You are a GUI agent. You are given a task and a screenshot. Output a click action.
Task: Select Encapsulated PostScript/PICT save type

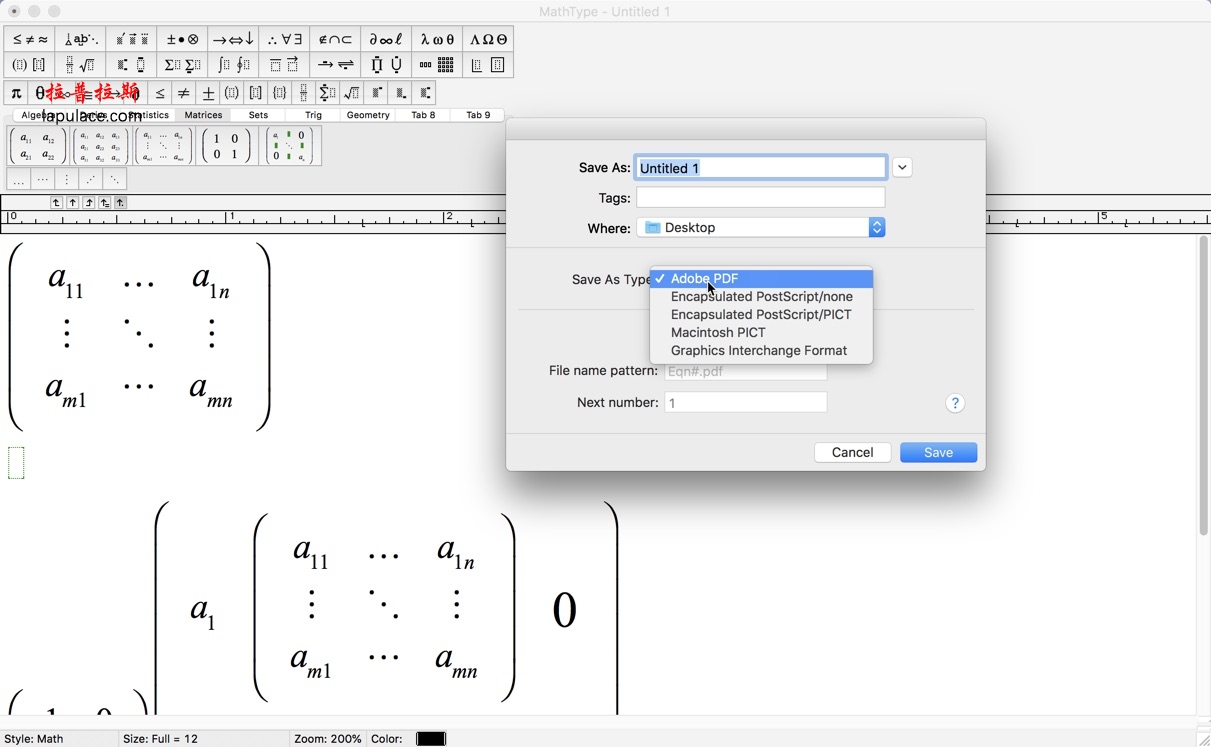pos(762,314)
